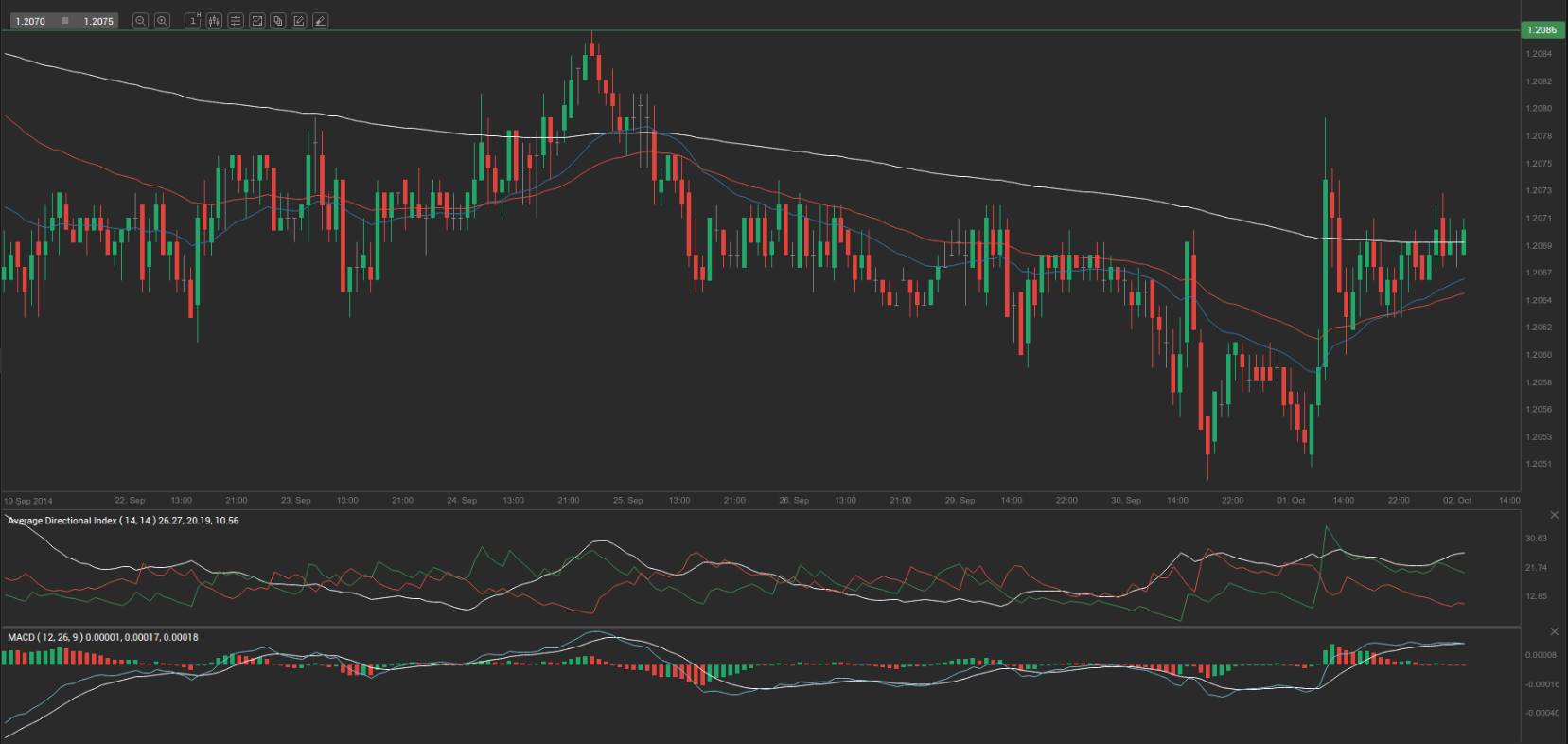
Task: Click the duplicate chart icon
Action: [278, 21]
